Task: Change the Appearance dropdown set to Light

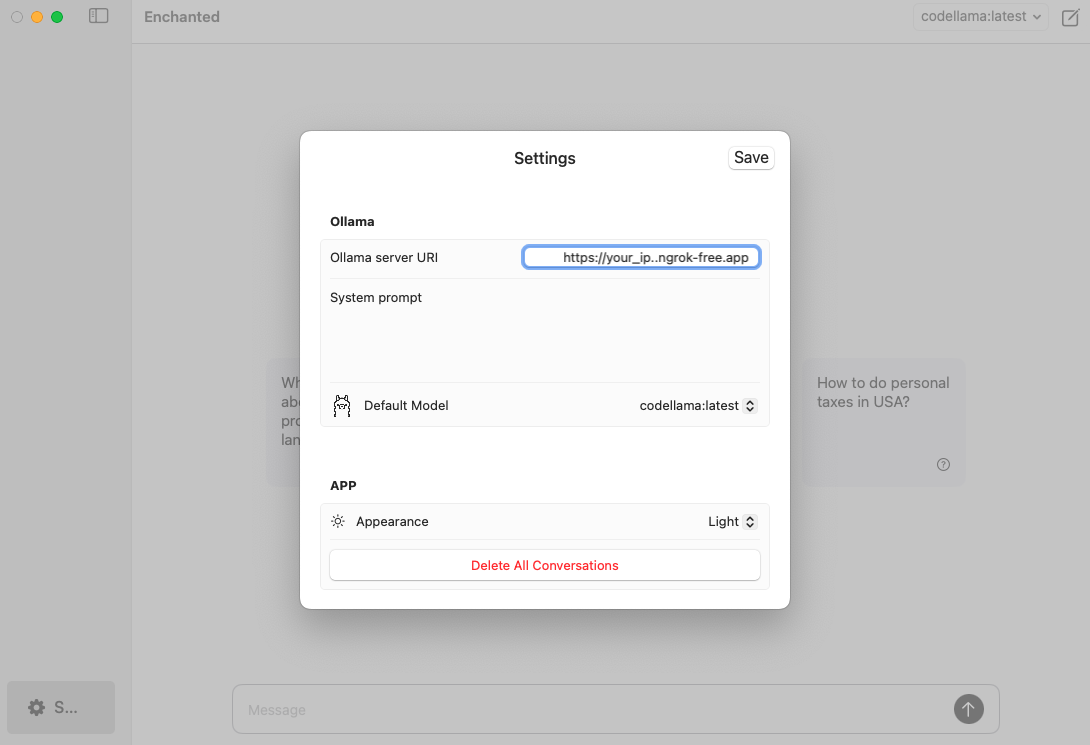Action: tap(732, 522)
